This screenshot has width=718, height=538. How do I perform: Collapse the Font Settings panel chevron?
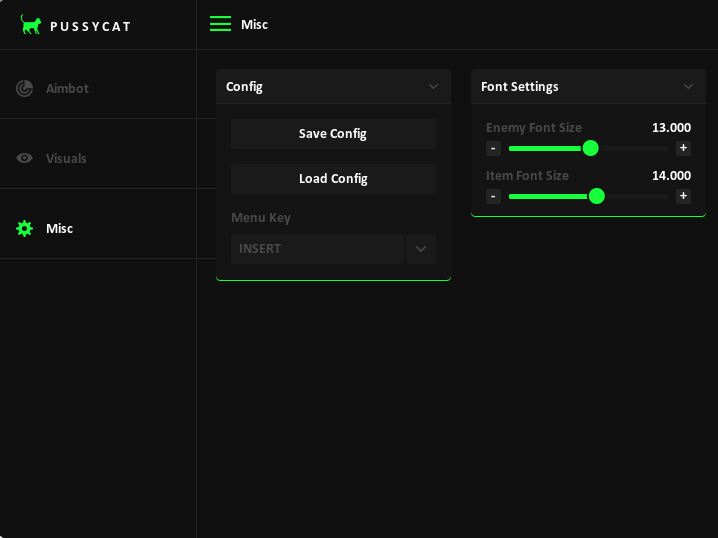(x=688, y=87)
